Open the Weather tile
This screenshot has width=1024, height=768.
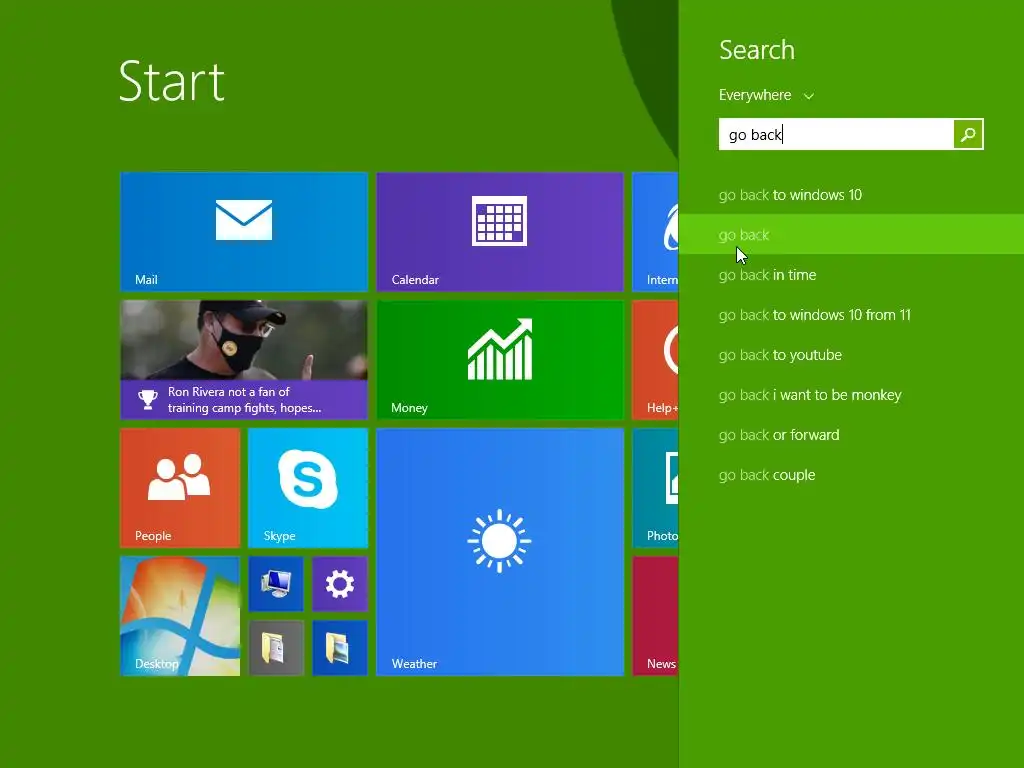pos(500,551)
